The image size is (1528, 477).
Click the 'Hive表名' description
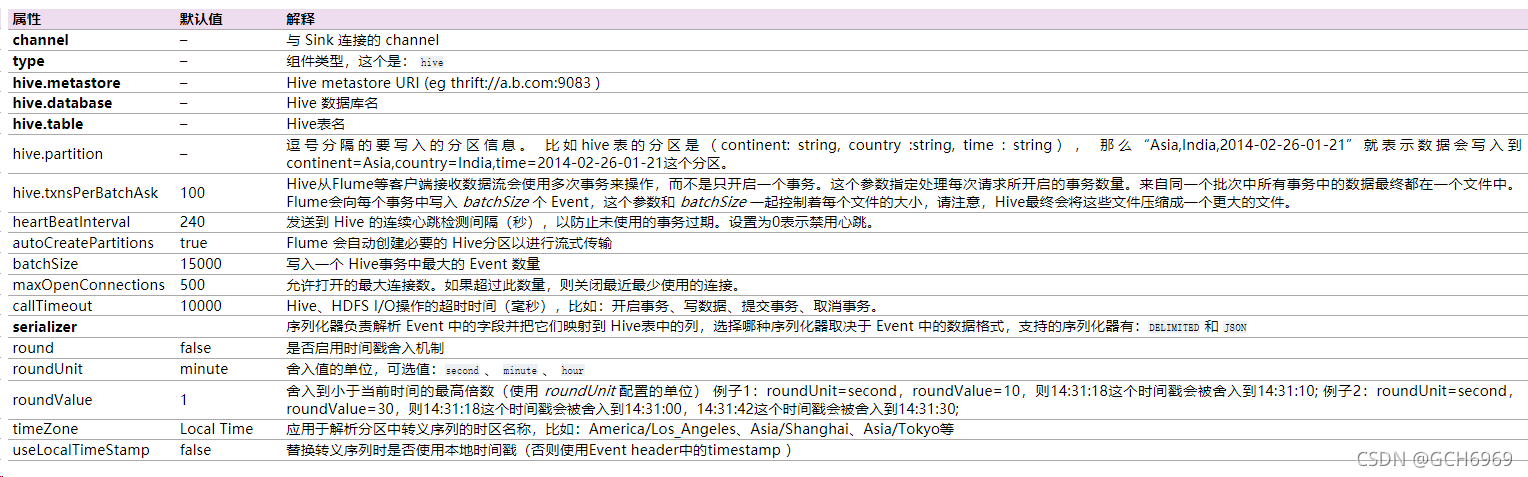point(316,124)
